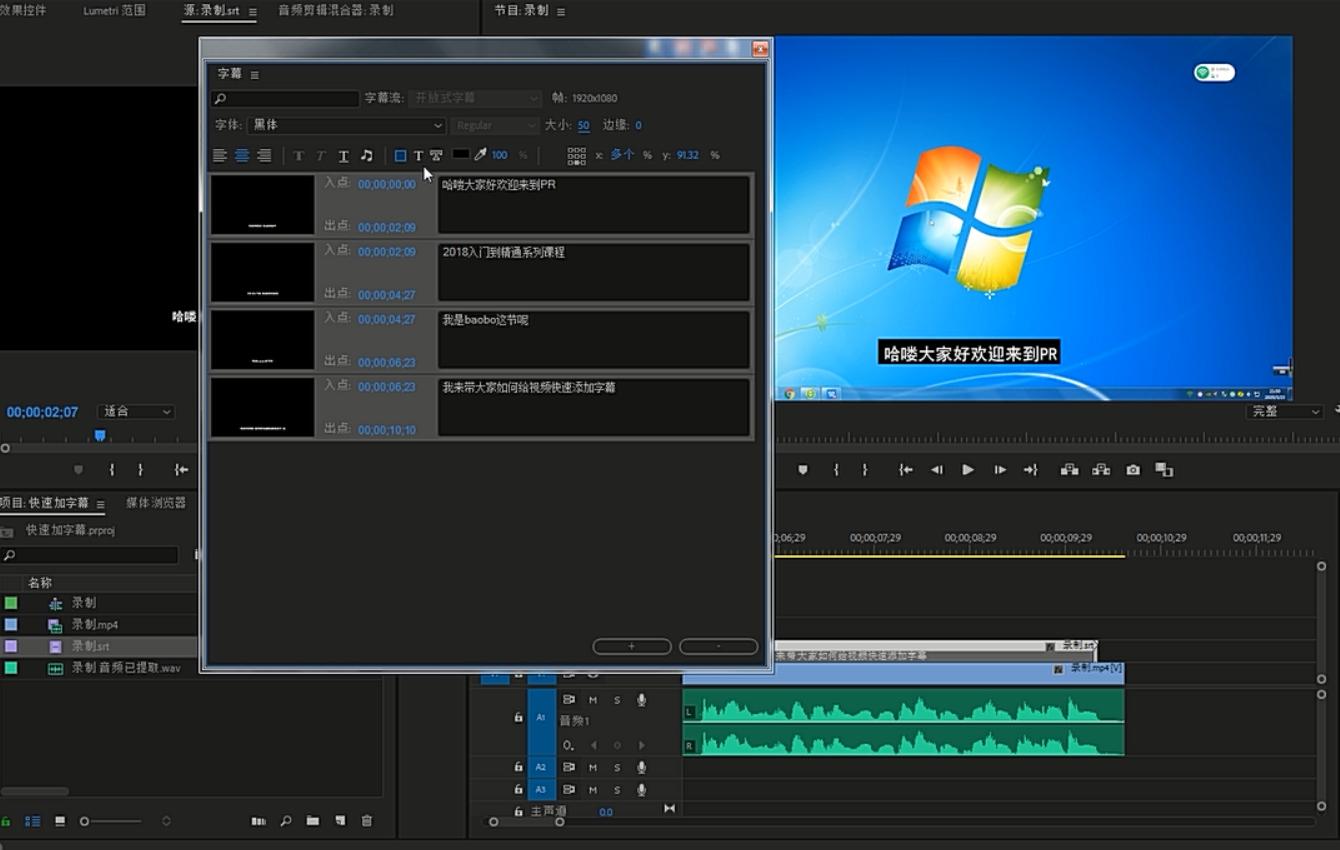Click the new bin folder icon
Viewport: 1340px width, 850px height.
(313, 821)
